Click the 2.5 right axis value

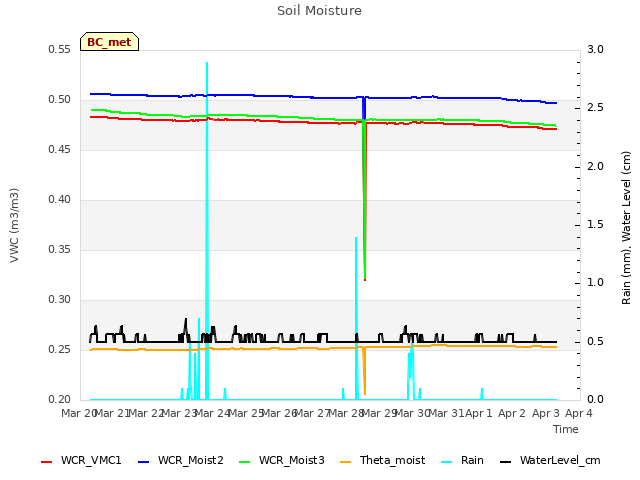pos(595,108)
